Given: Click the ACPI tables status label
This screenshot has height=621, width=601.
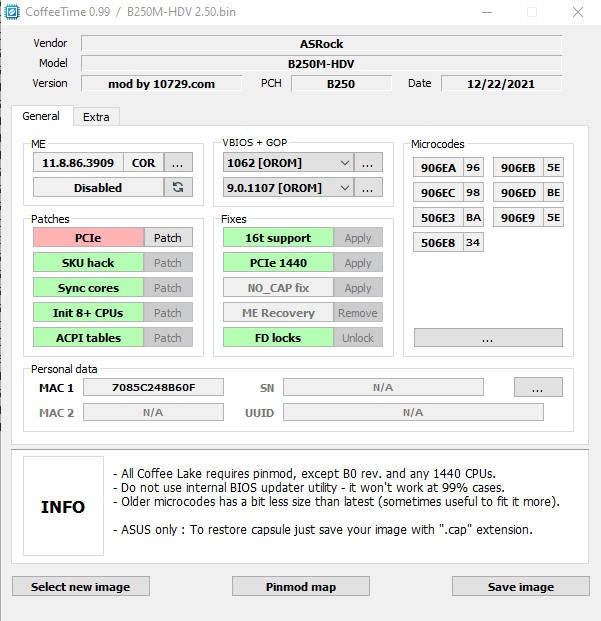Looking at the screenshot, I should click(88, 337).
